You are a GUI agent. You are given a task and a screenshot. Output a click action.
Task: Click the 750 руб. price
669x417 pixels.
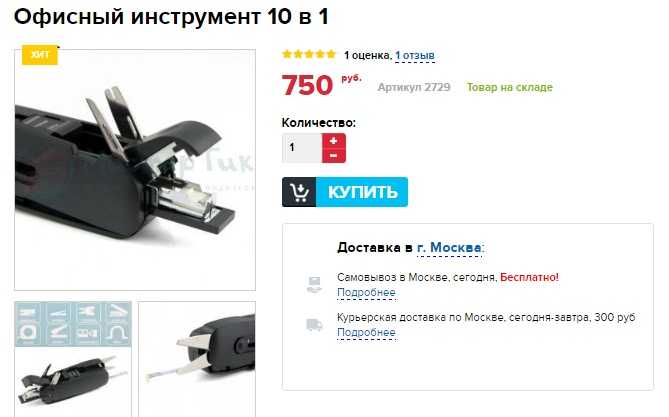click(321, 84)
